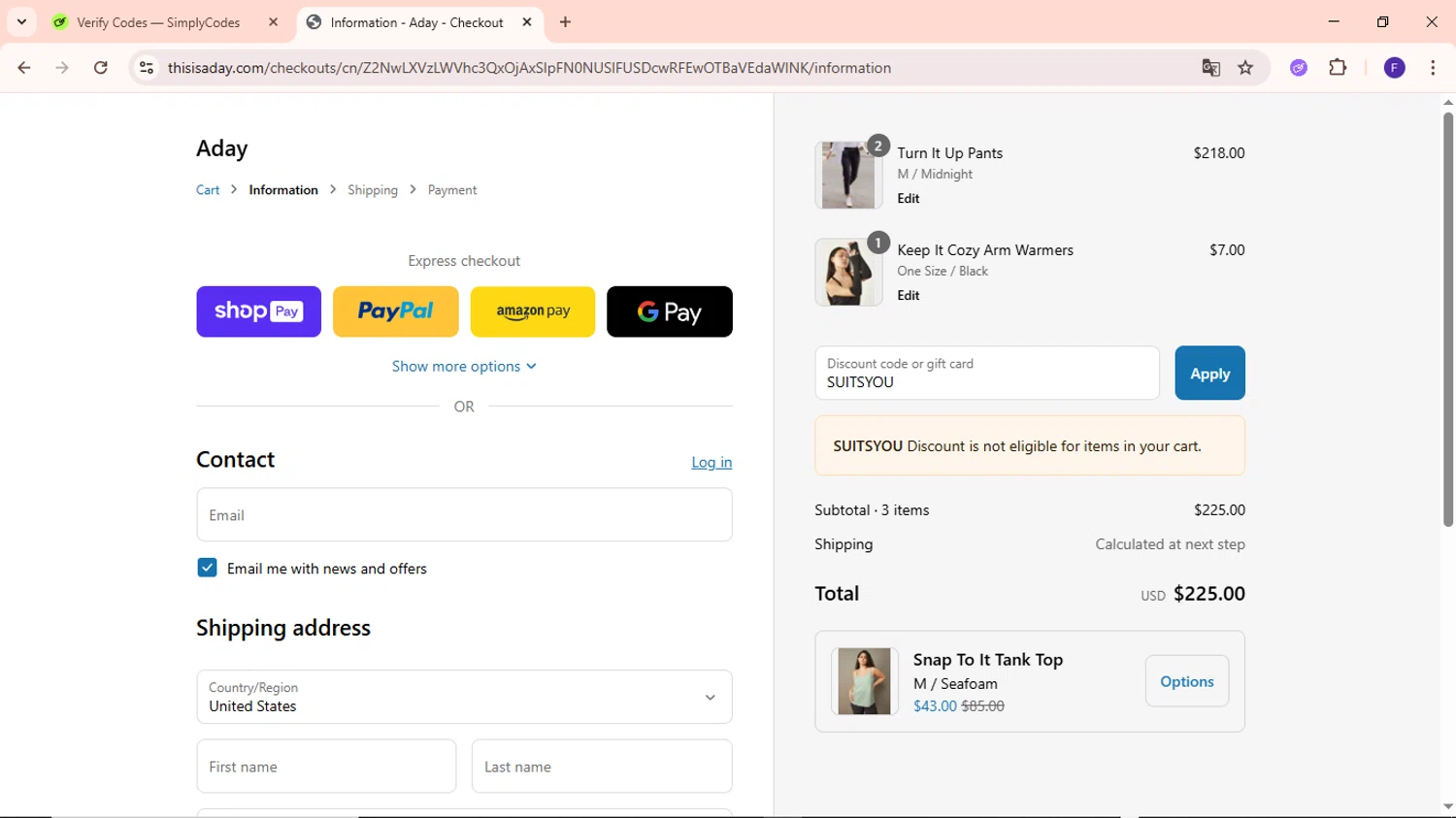Edit Keep It Cozy Arm Warmers item
This screenshot has height=818, width=1456.
(909, 296)
